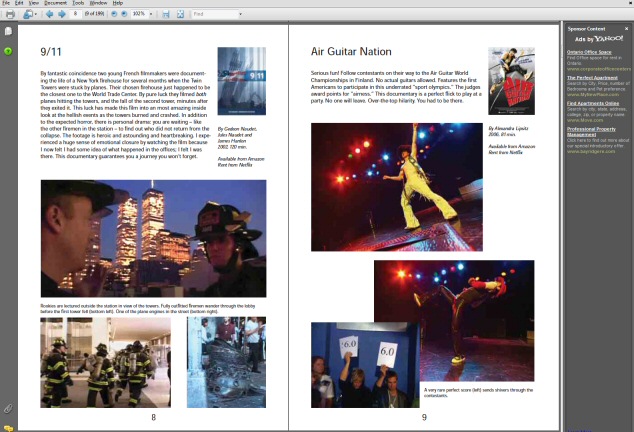
Task: Zoom in using the plus button
Action: pos(124,14)
